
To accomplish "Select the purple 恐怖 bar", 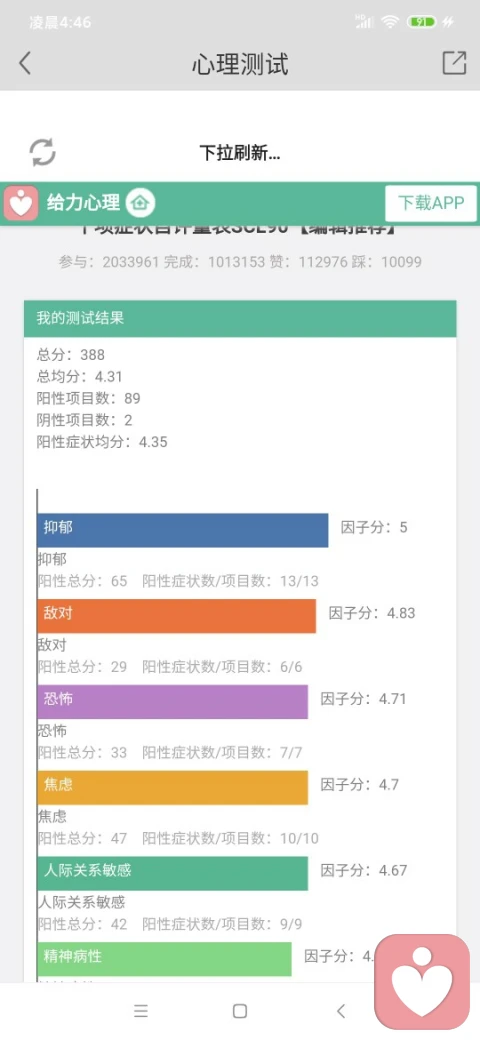I will (173, 701).
